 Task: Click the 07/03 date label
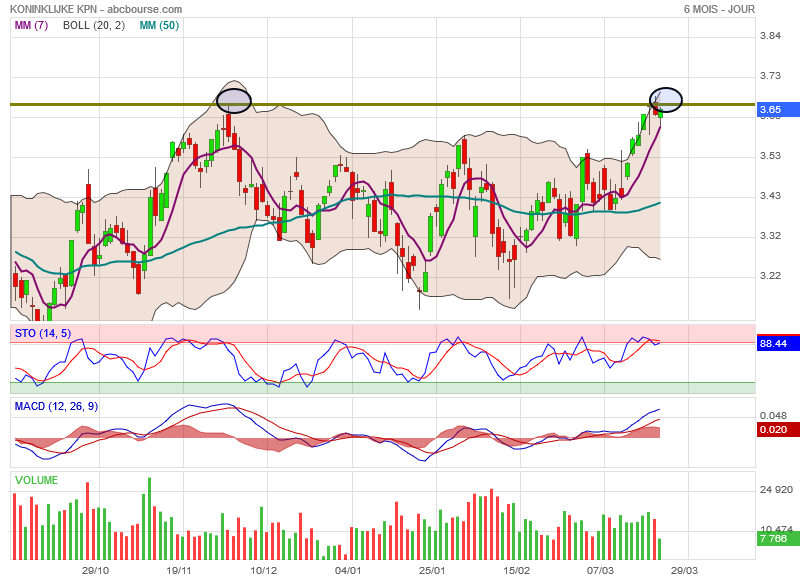(x=600, y=570)
